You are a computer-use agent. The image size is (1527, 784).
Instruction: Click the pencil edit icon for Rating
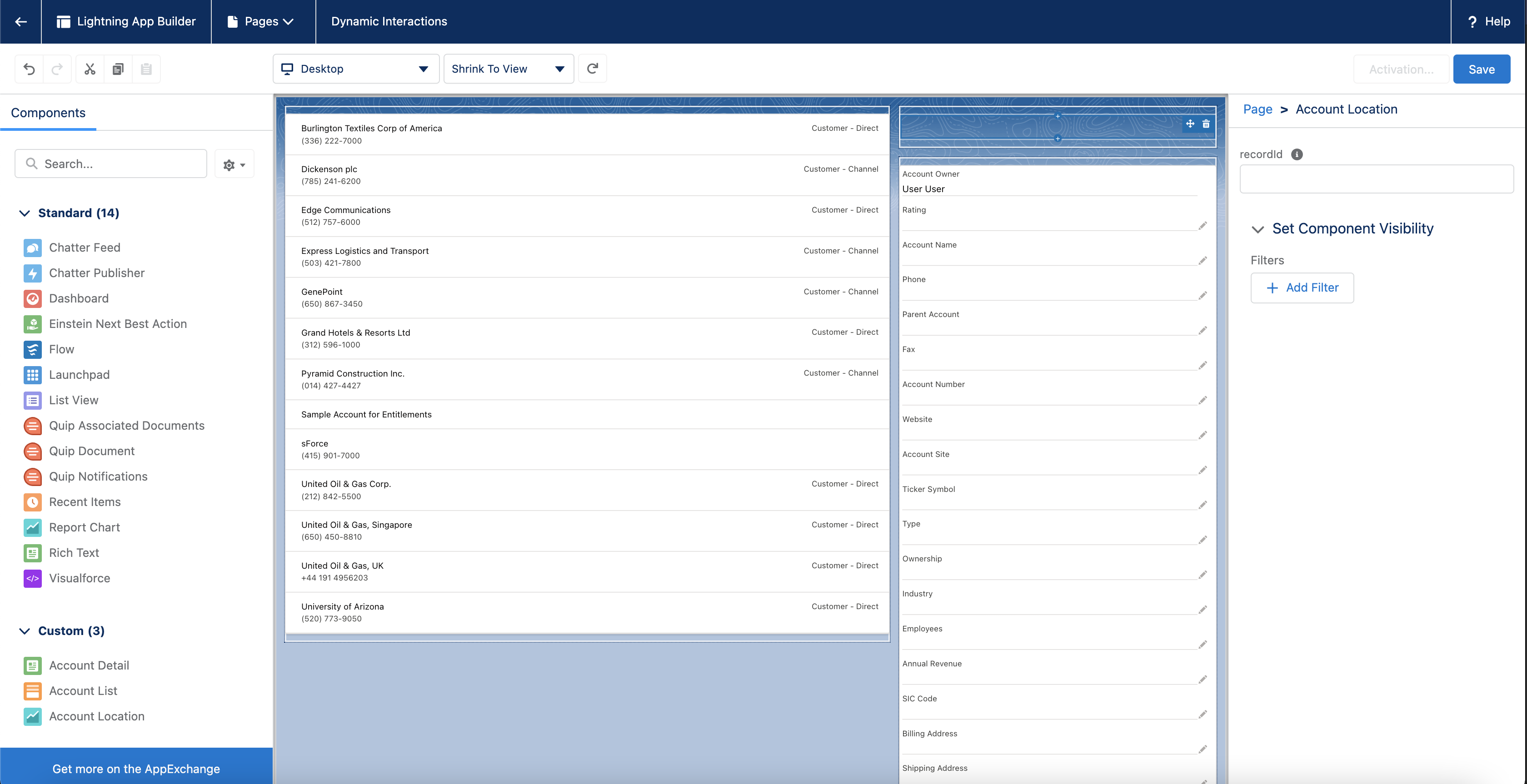(1203, 226)
